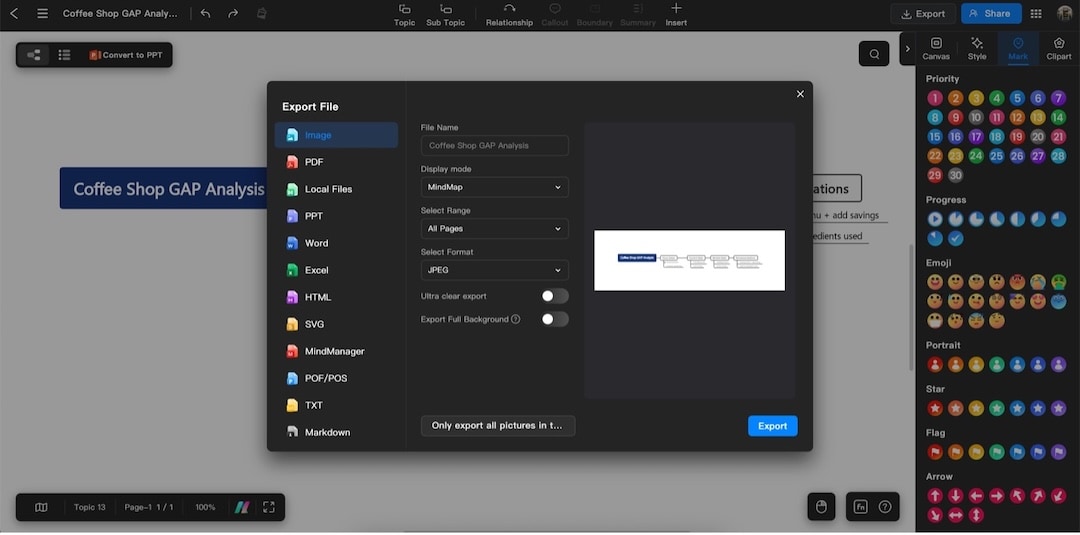Image resolution: width=1080 pixels, height=535 pixels.
Task: Open the Fn shortcuts icon
Action: coord(860,507)
